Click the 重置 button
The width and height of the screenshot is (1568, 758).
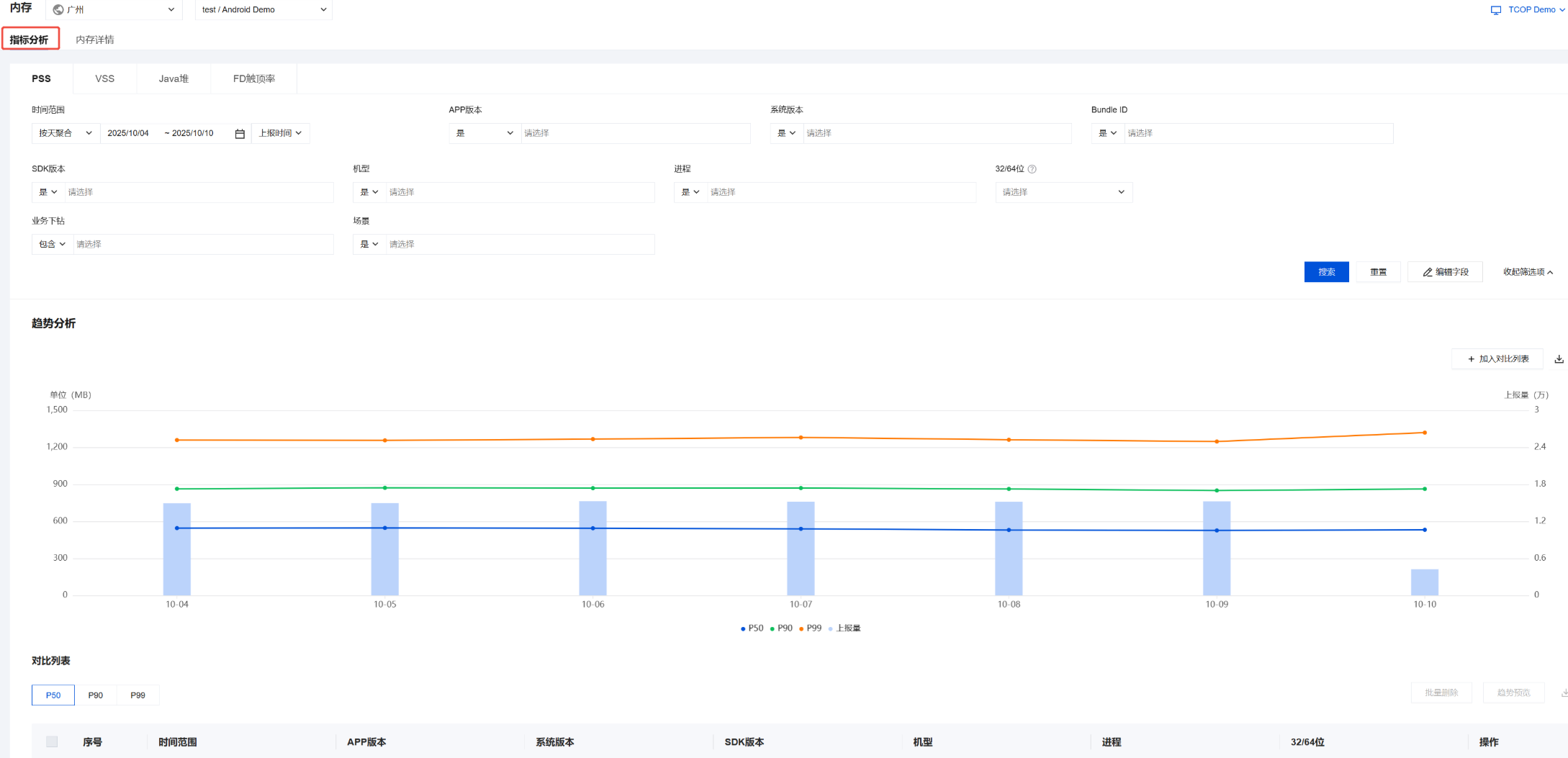coord(1378,272)
